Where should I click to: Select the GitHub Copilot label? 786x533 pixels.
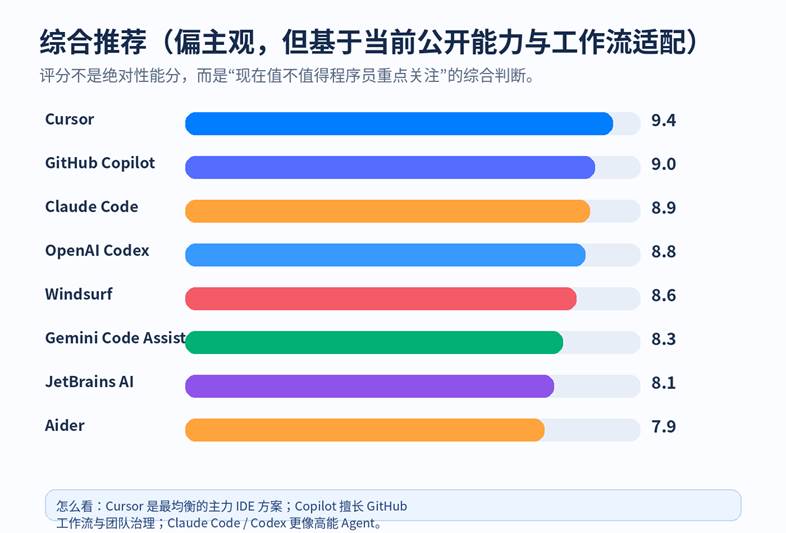100,163
